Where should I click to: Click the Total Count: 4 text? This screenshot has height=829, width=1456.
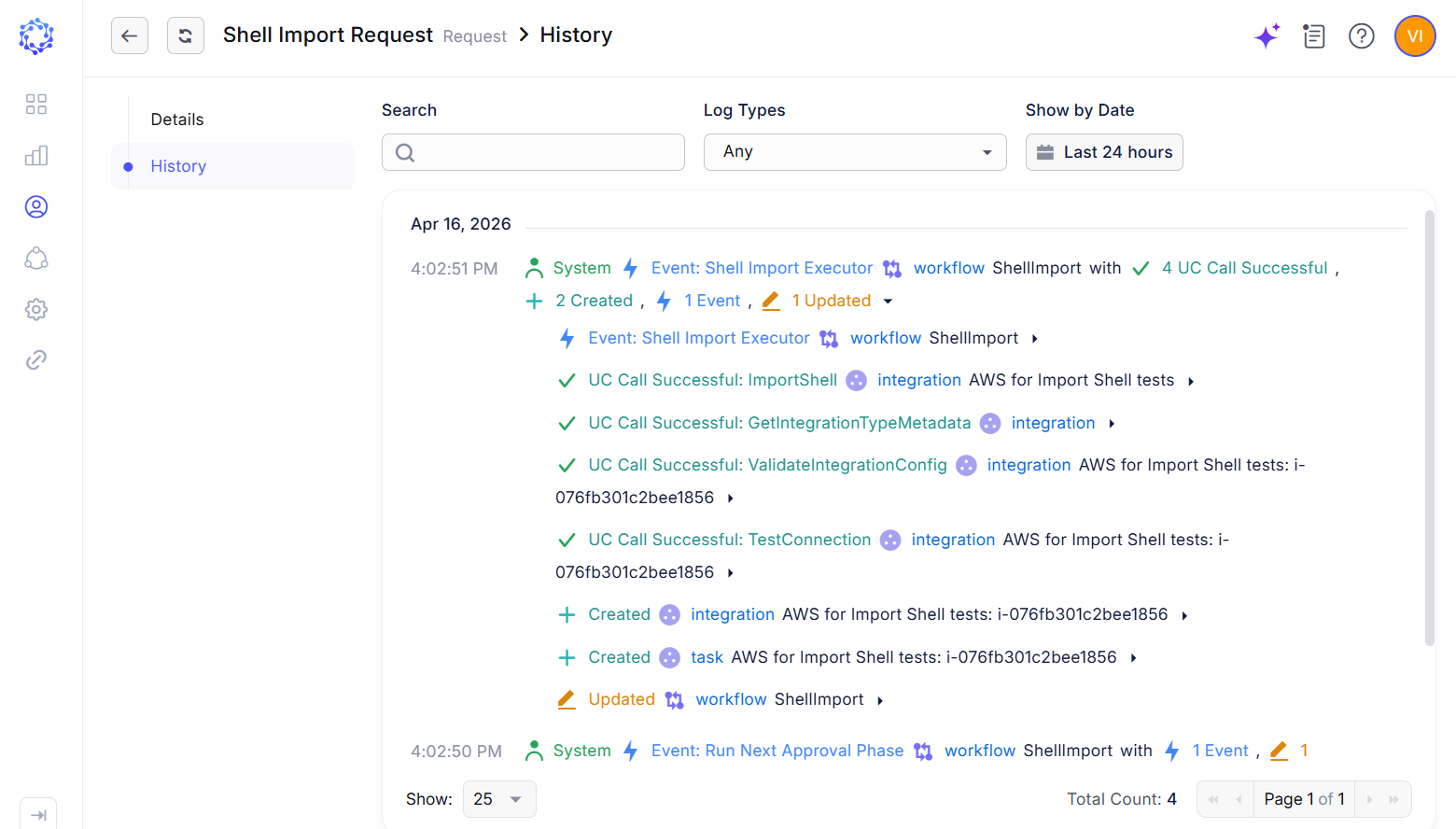pos(1122,799)
